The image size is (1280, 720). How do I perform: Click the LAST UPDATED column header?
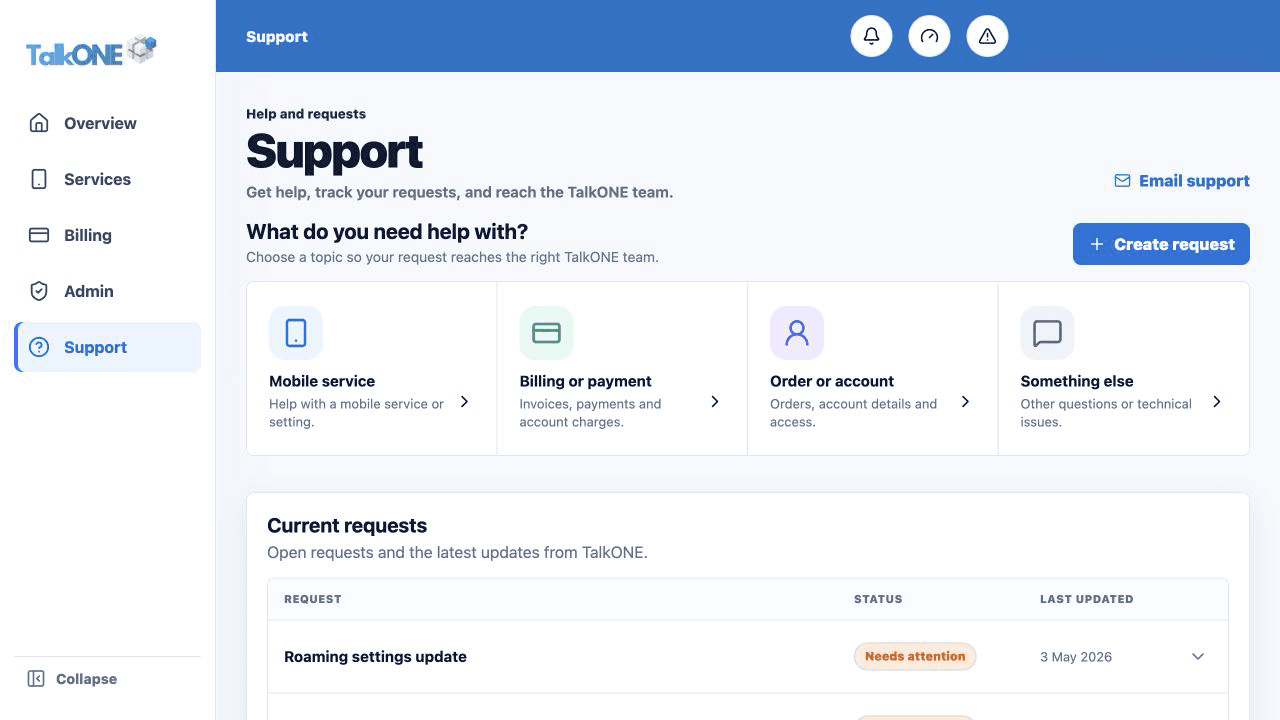1087,599
